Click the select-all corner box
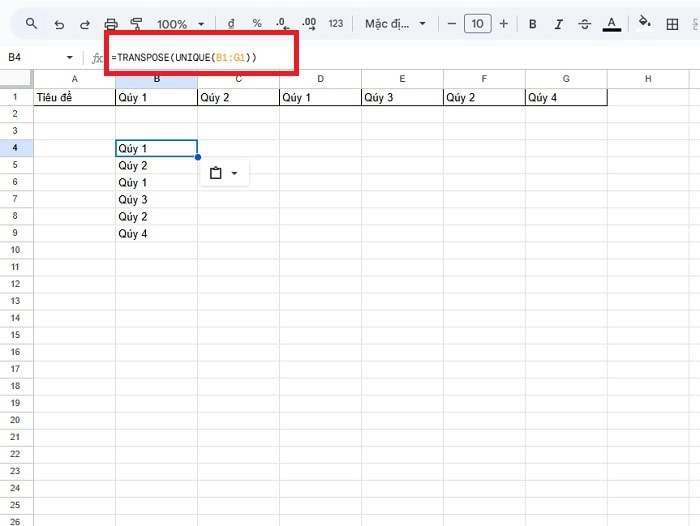Viewport: 700px width, 526px height. (x=16, y=79)
